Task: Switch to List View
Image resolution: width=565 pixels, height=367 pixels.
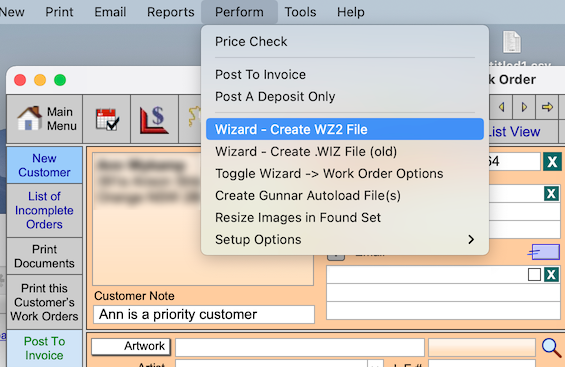Action: (x=514, y=132)
